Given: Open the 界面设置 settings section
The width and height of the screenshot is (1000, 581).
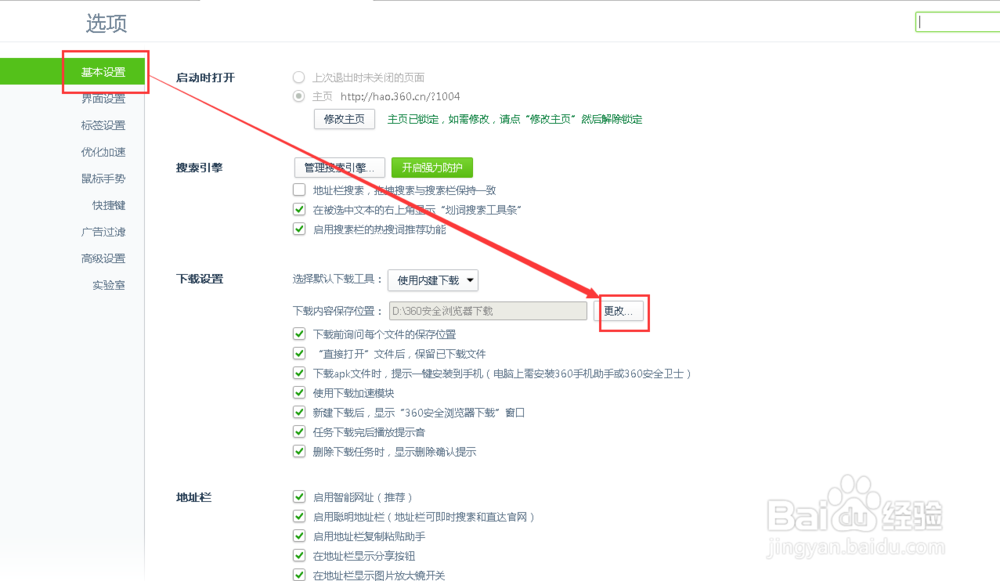Looking at the screenshot, I should [103, 98].
